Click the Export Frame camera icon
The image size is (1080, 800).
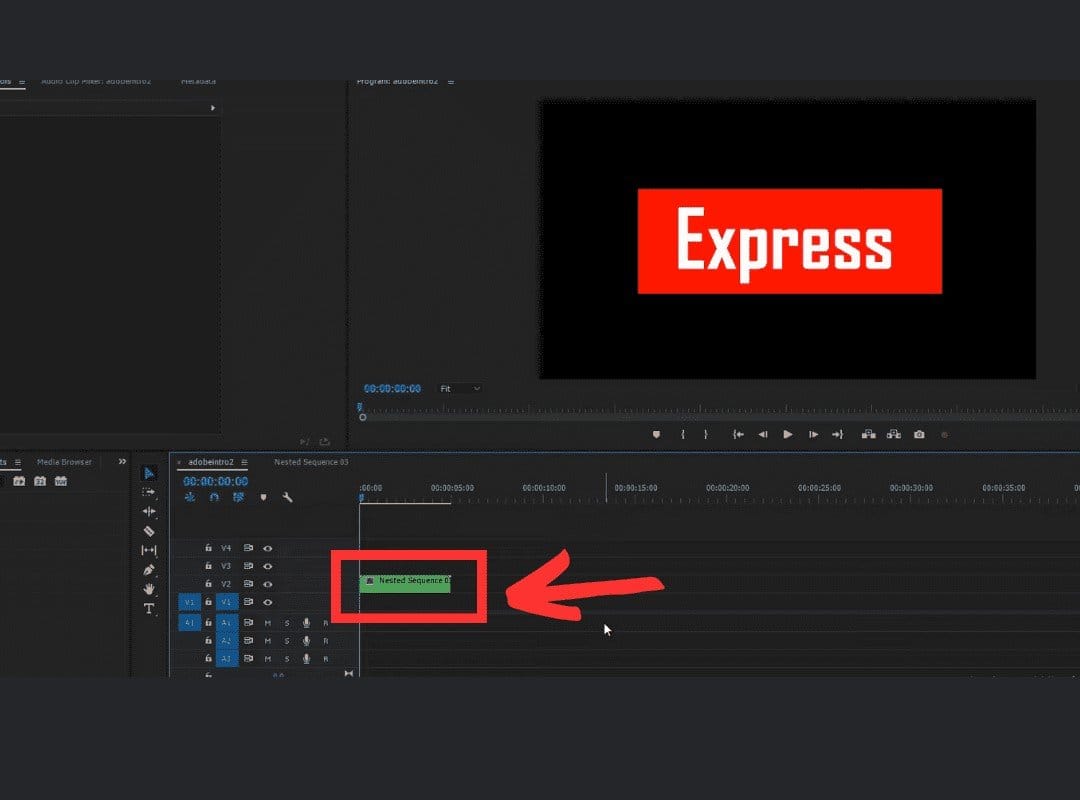pos(918,434)
